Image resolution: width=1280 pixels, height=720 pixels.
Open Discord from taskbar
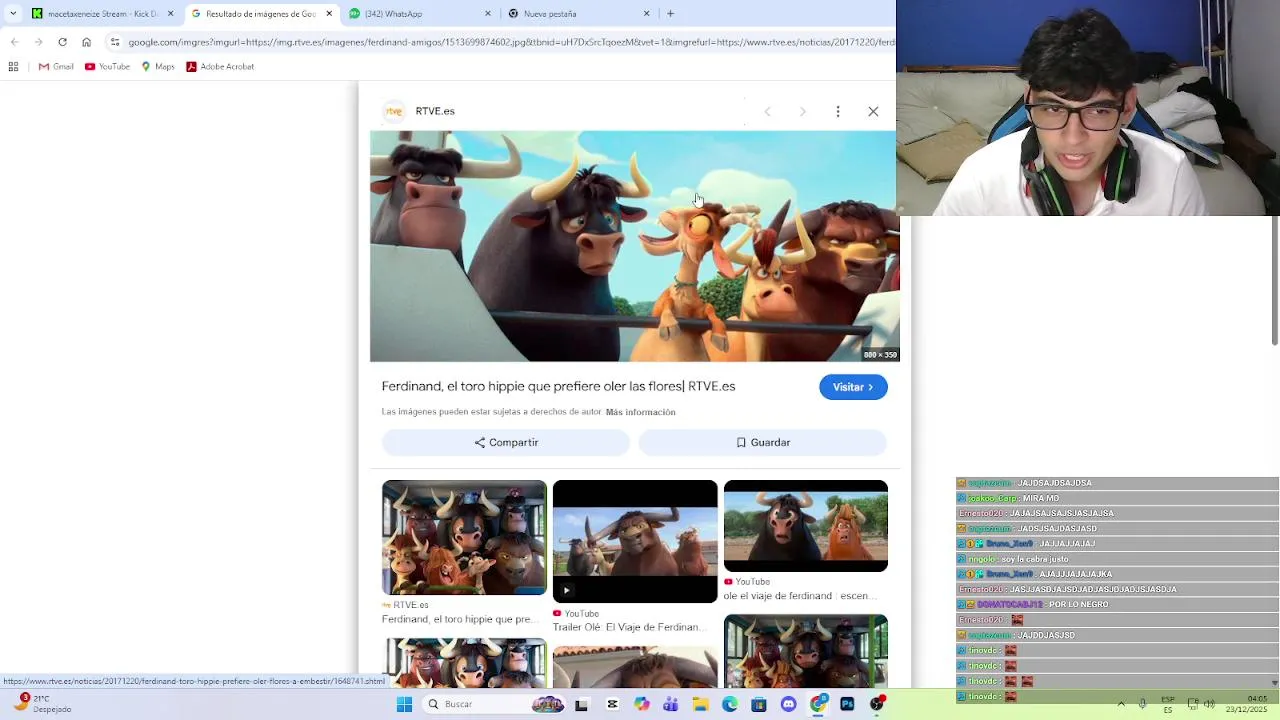[789, 704]
